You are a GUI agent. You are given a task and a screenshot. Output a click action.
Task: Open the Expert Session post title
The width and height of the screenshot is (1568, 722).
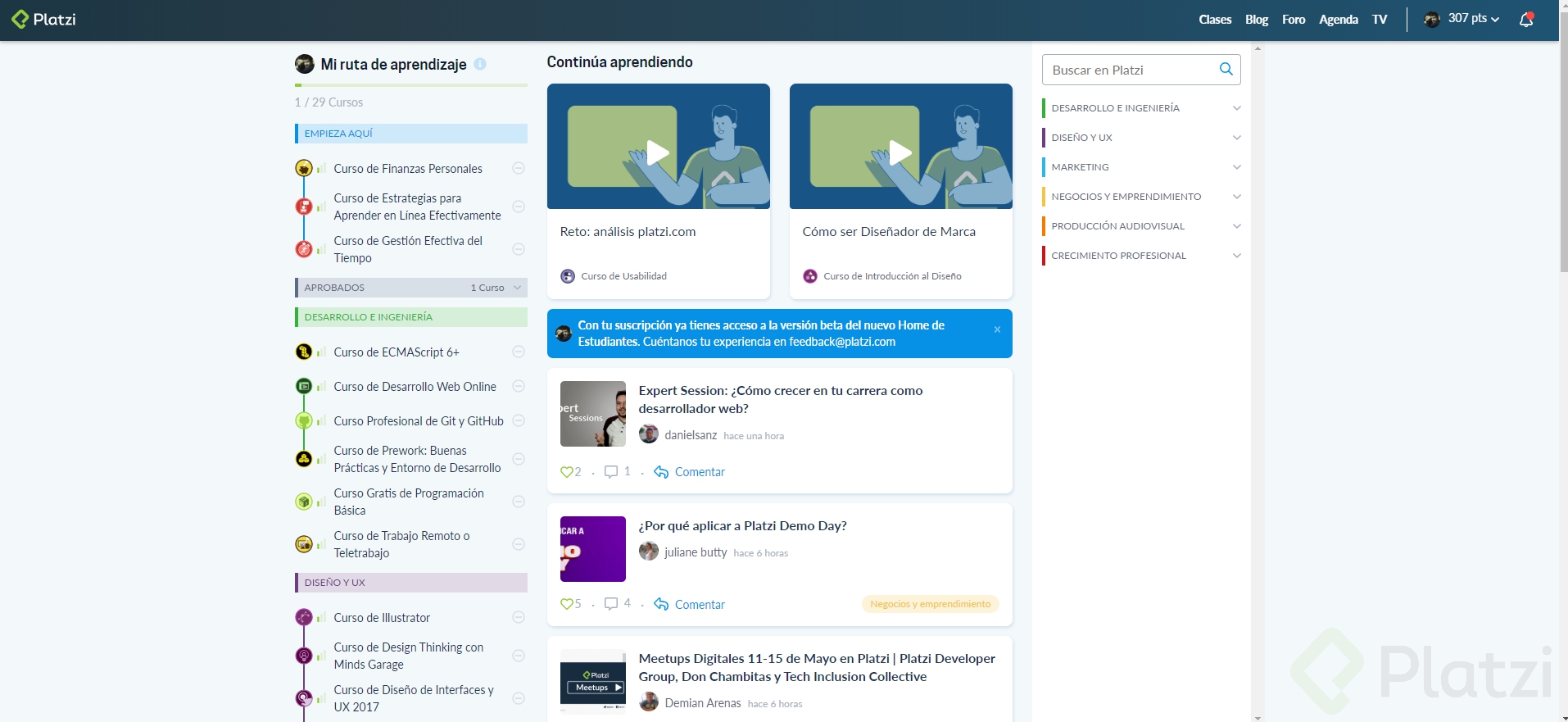click(x=781, y=400)
